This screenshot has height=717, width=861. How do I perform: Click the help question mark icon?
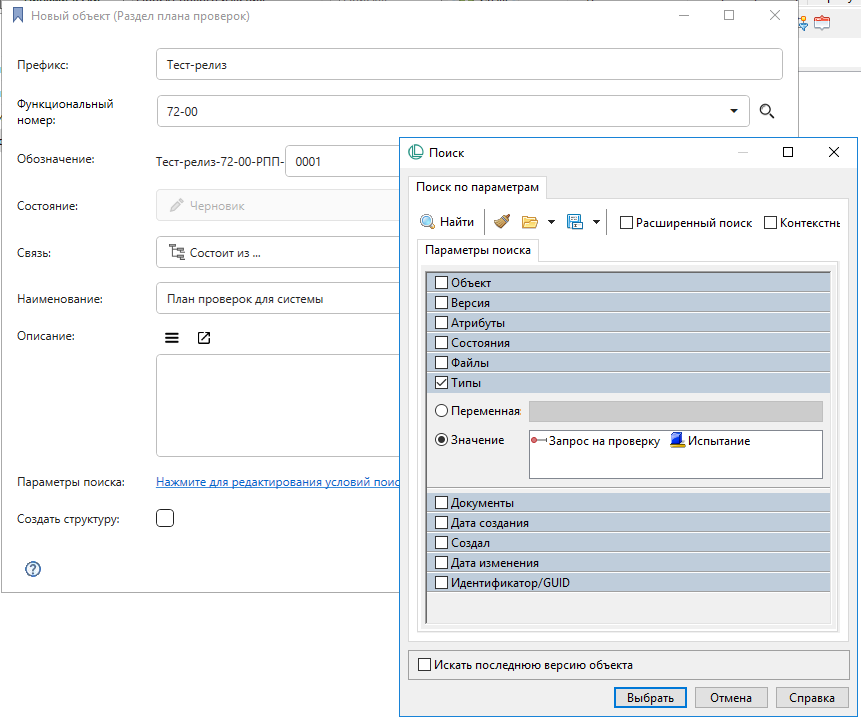(x=33, y=569)
